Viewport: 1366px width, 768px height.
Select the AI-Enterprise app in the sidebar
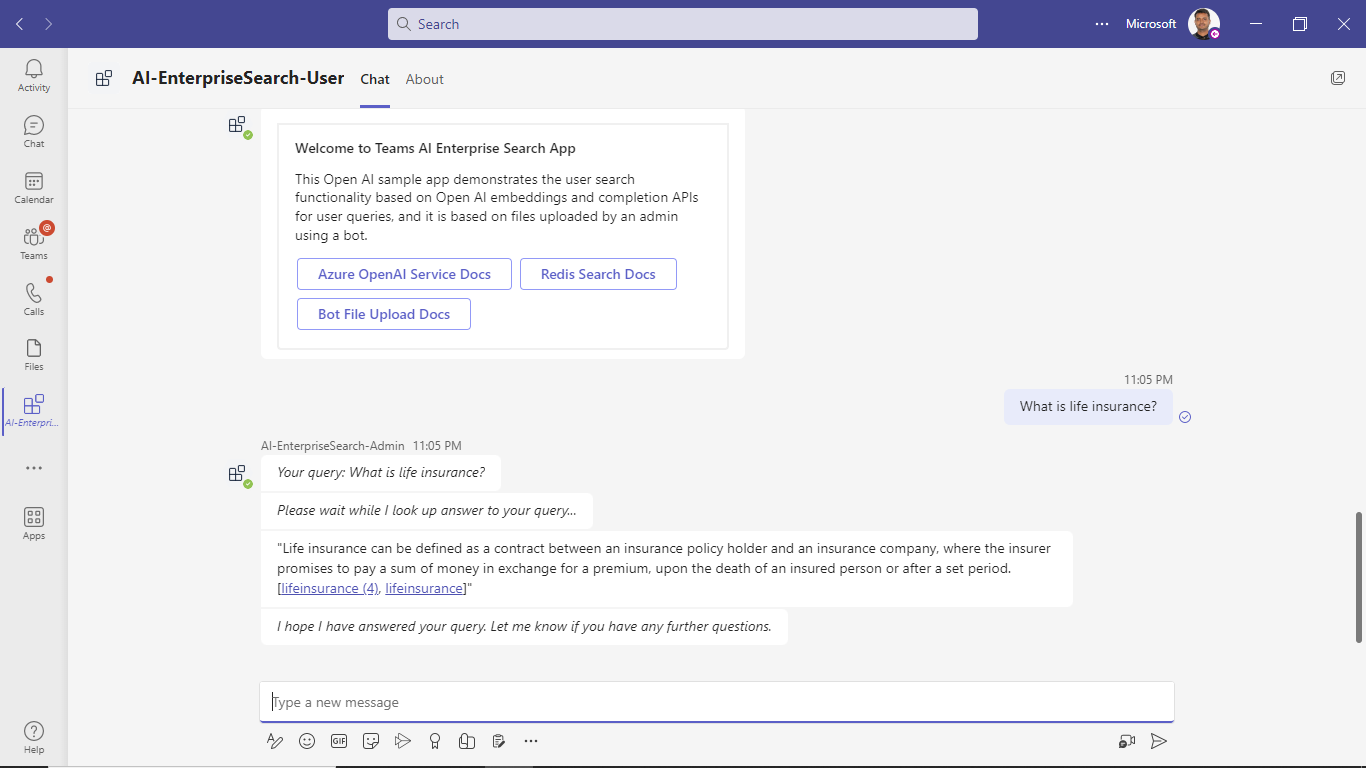[33, 410]
